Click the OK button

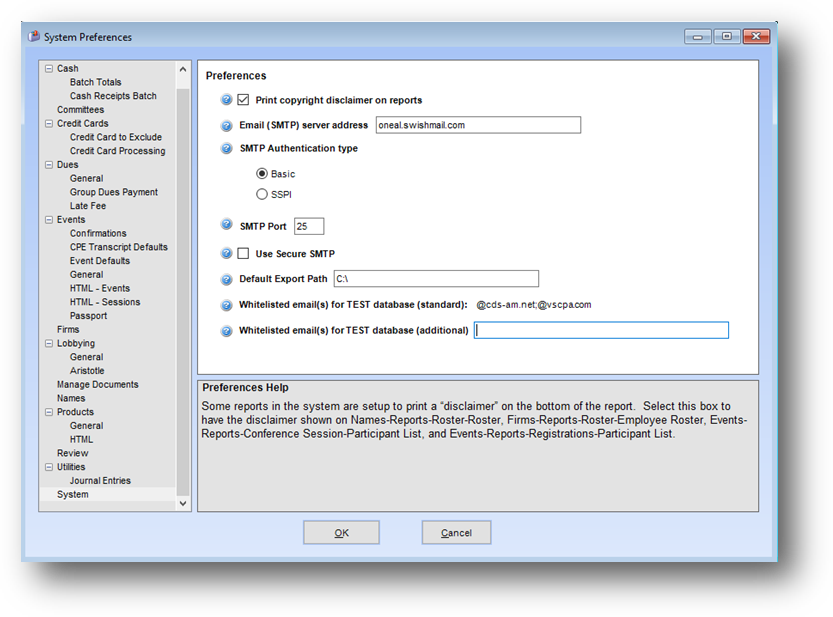342,533
